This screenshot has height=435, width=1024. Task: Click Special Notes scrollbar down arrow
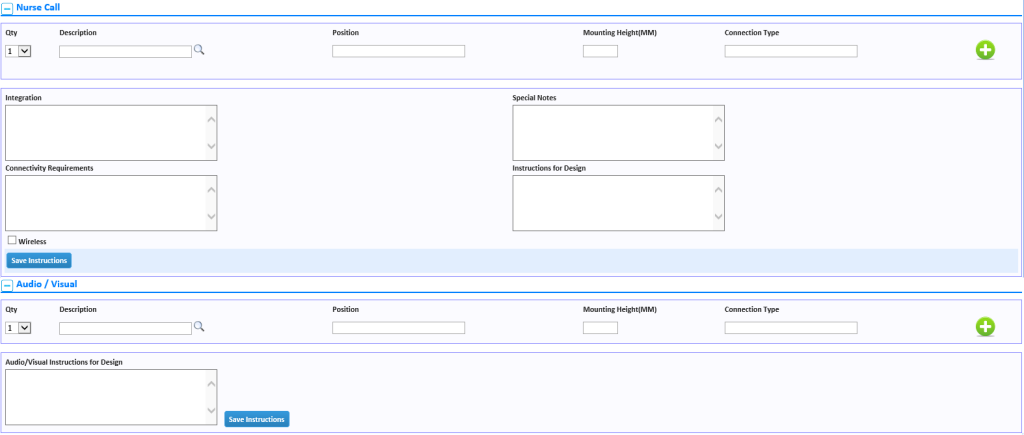click(718, 146)
